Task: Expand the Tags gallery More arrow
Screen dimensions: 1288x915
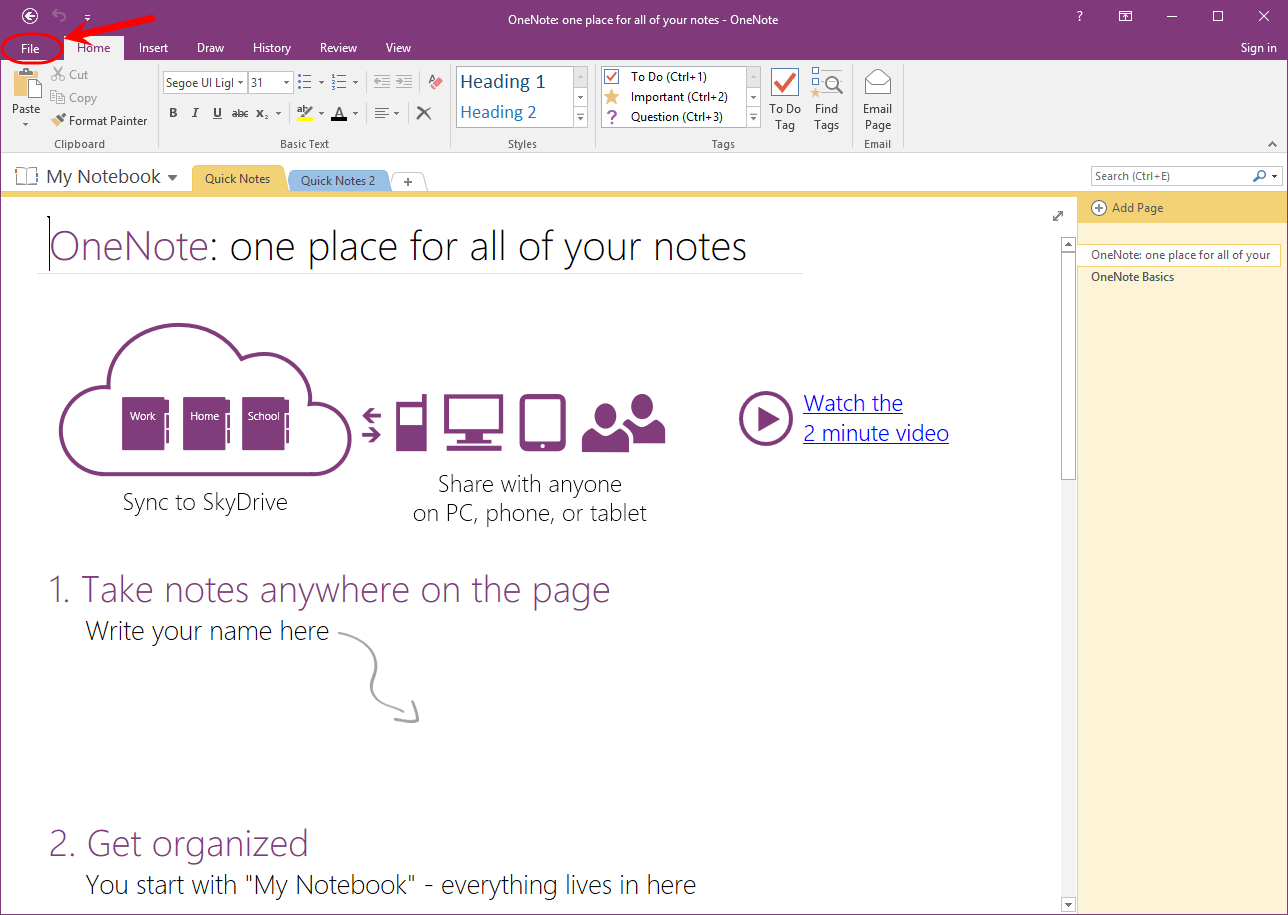Action: [753, 118]
